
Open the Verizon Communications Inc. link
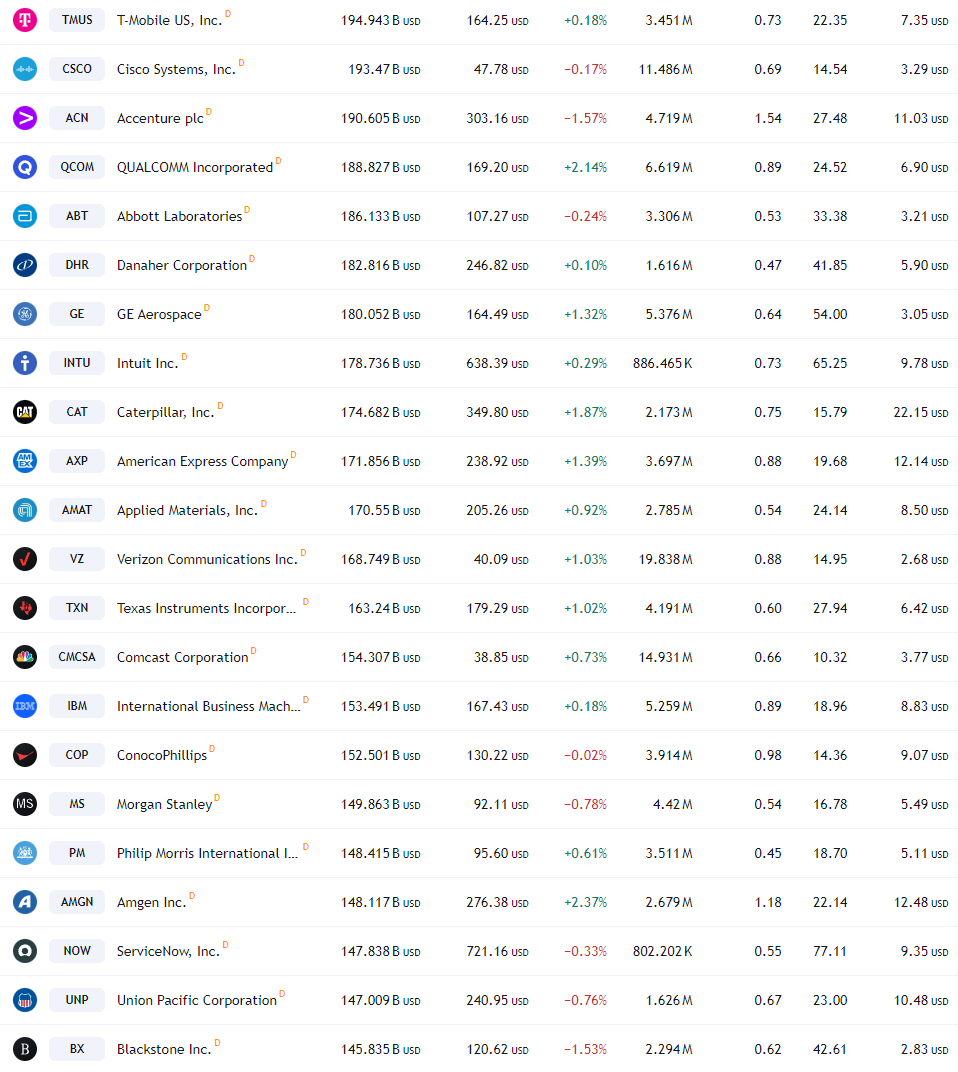(x=207, y=559)
